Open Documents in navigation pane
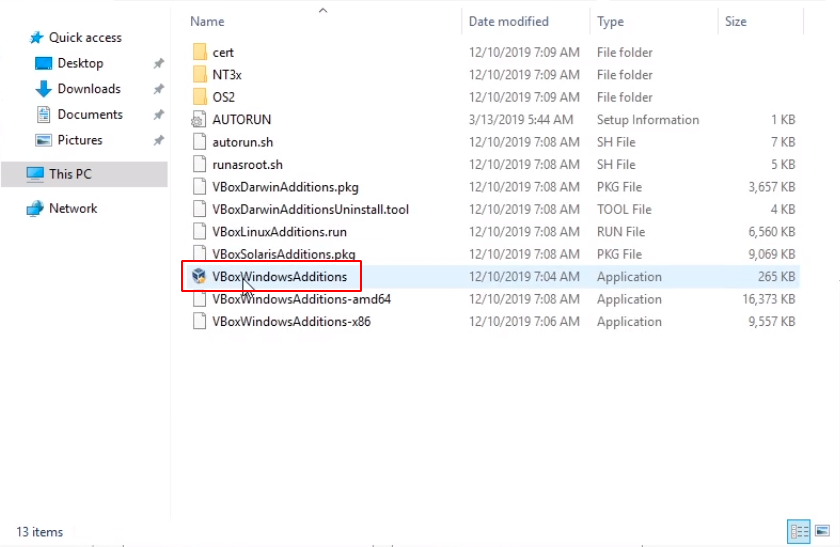The image size is (840, 547). pos(90,115)
